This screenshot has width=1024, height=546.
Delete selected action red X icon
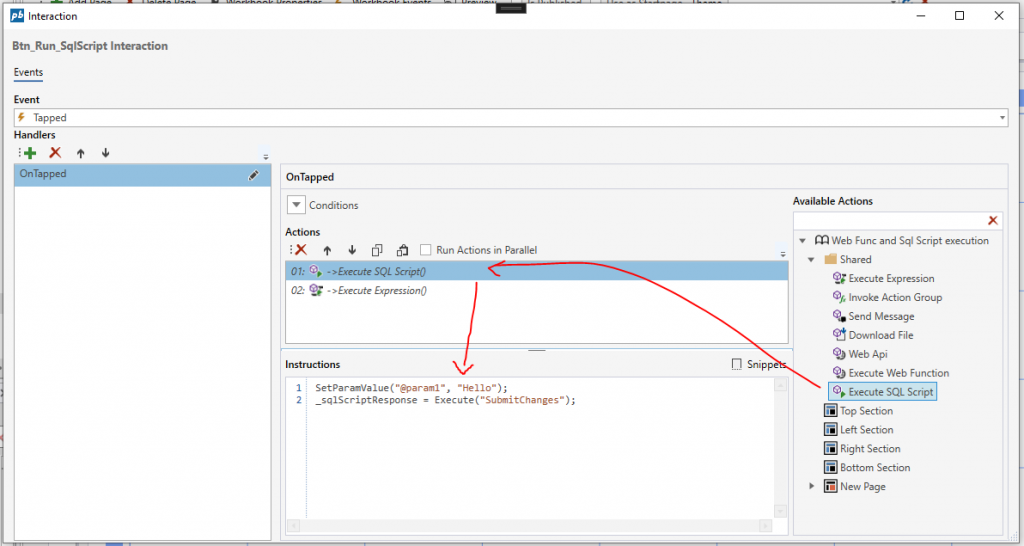[x=301, y=250]
